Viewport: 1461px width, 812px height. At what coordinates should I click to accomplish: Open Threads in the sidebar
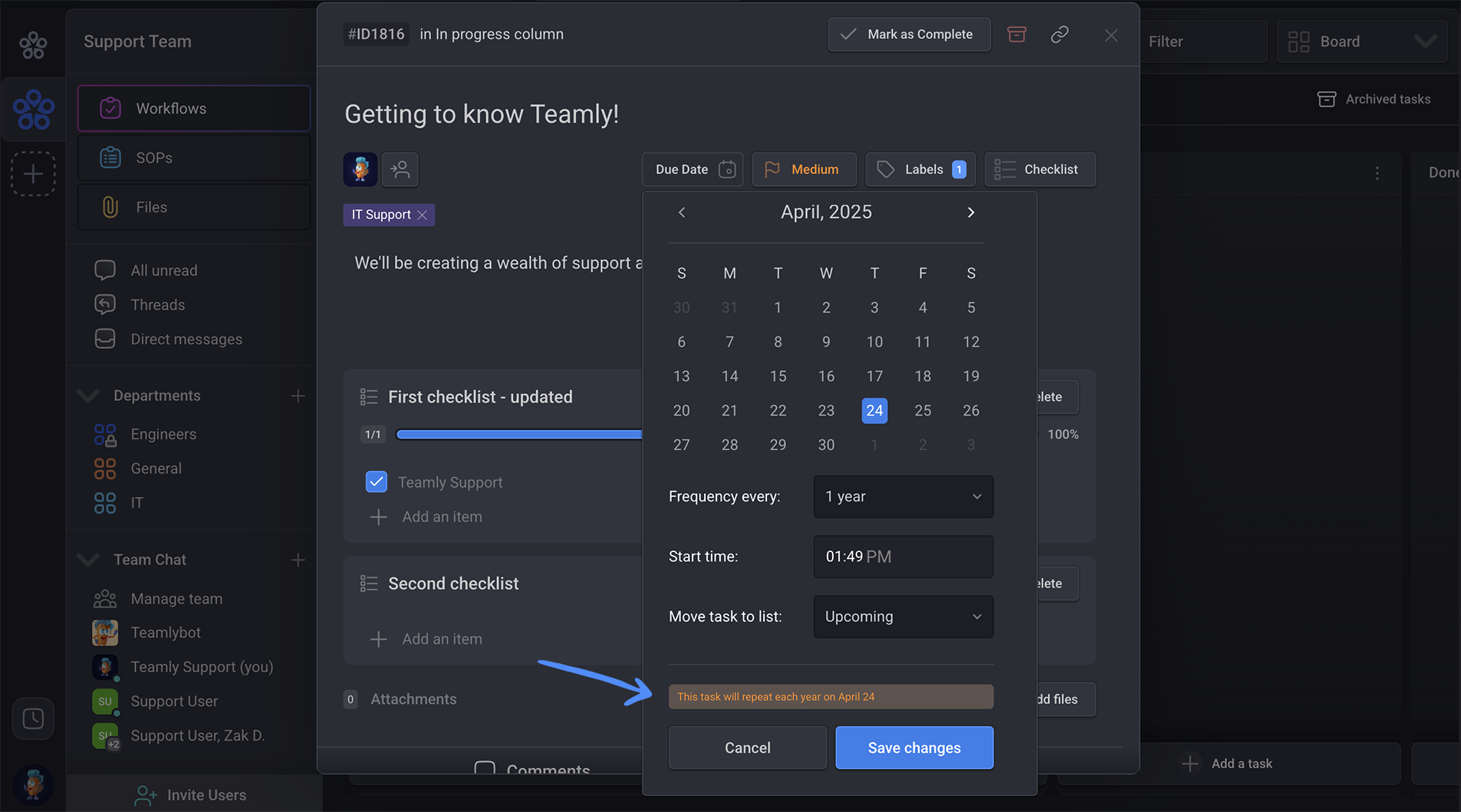pyautogui.click(x=157, y=304)
